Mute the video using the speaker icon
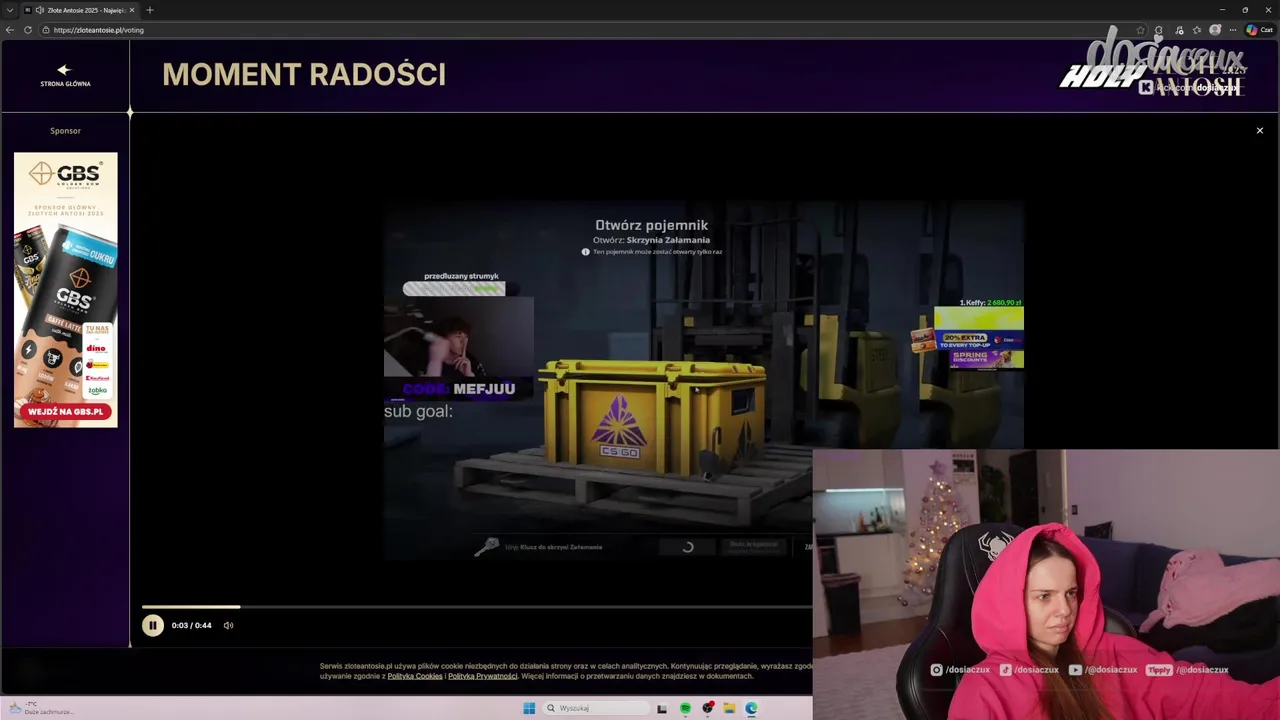1280x720 pixels. tap(228, 625)
